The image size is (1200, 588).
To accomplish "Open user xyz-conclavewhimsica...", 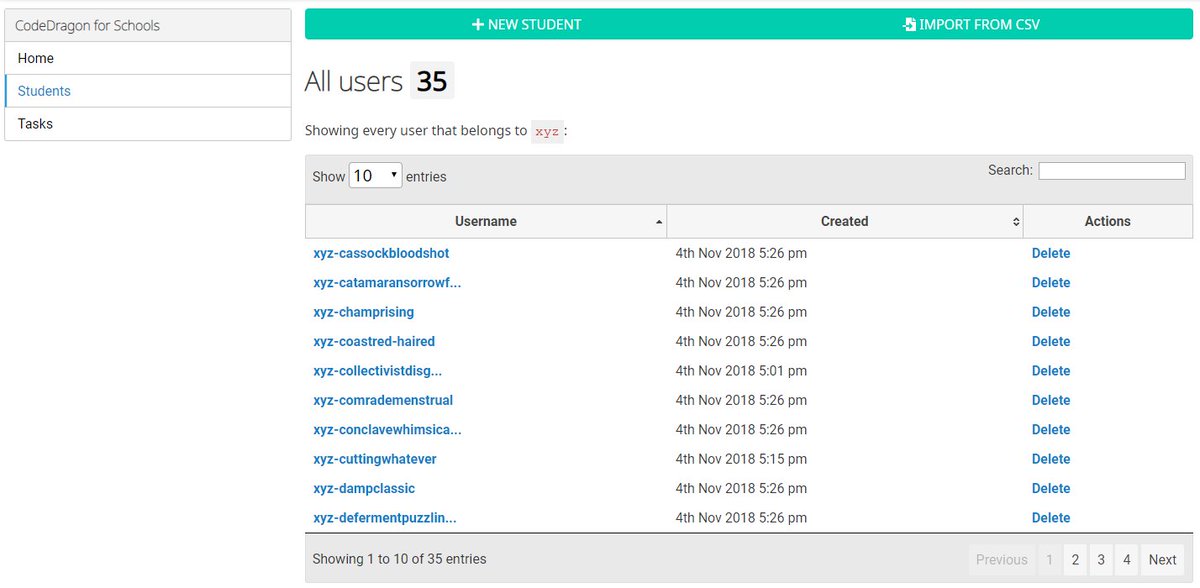I will pos(387,430).
